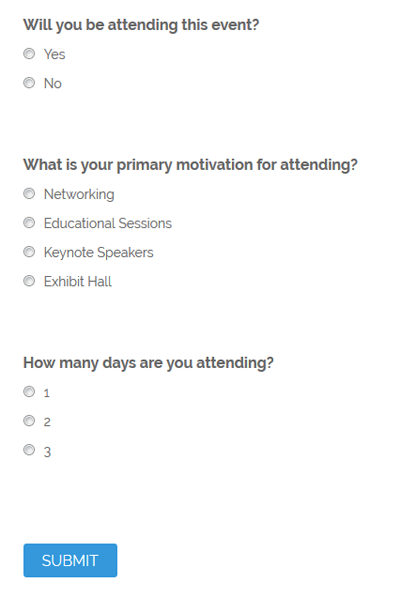Viewport: 400px width, 598px height.
Task: Pick the Educational Sessions radio button
Action: click(29, 222)
